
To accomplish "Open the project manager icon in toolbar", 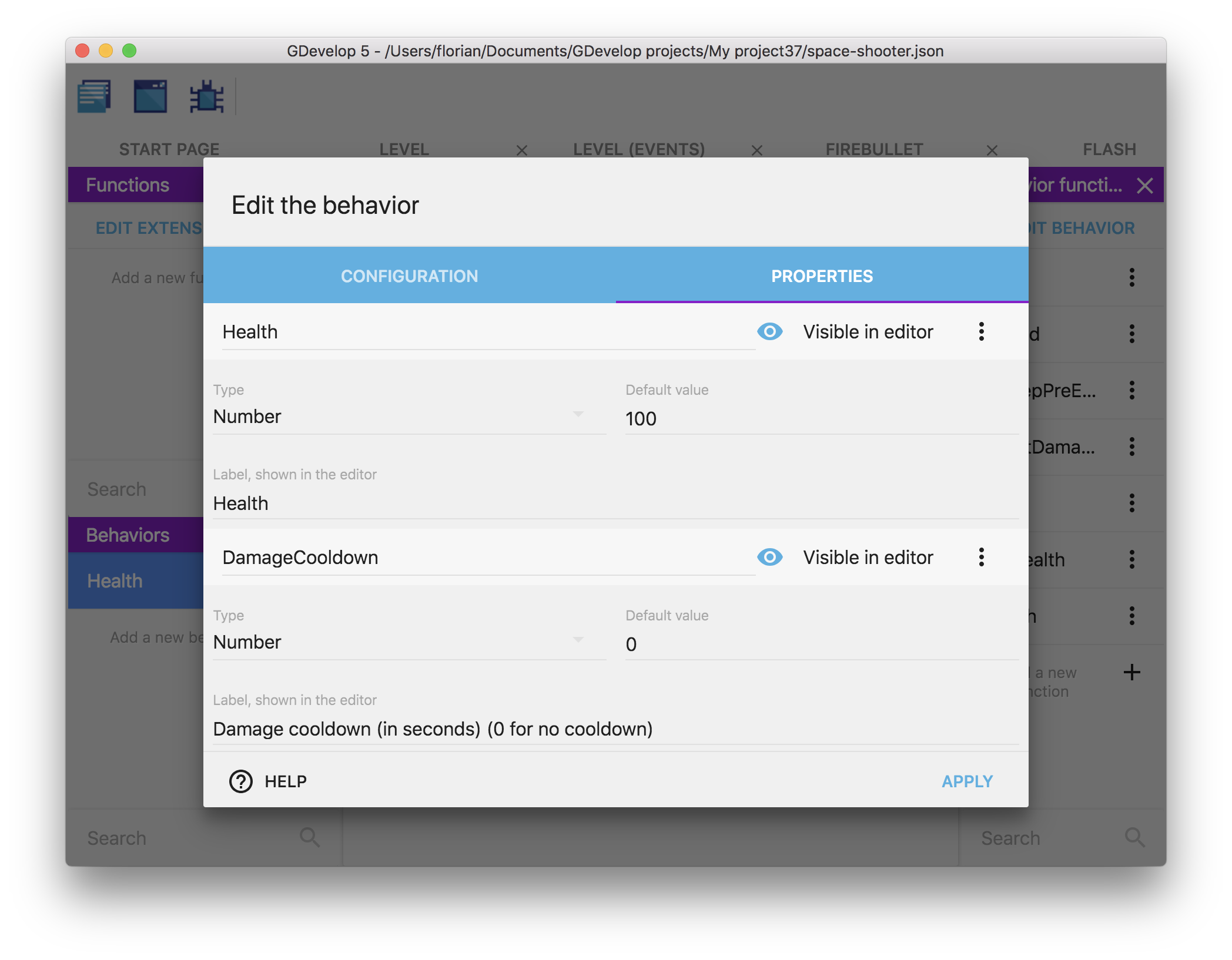I will tap(94, 96).
